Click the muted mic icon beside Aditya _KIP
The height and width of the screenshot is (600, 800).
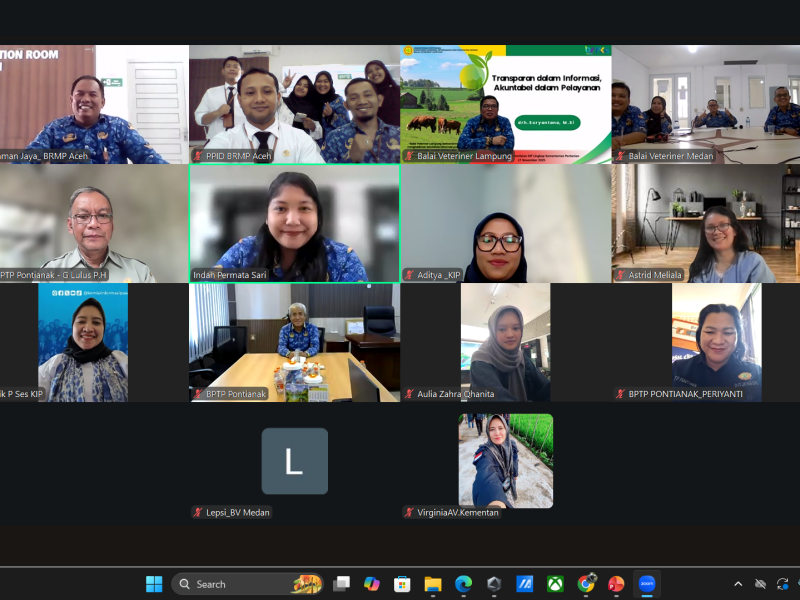409,275
